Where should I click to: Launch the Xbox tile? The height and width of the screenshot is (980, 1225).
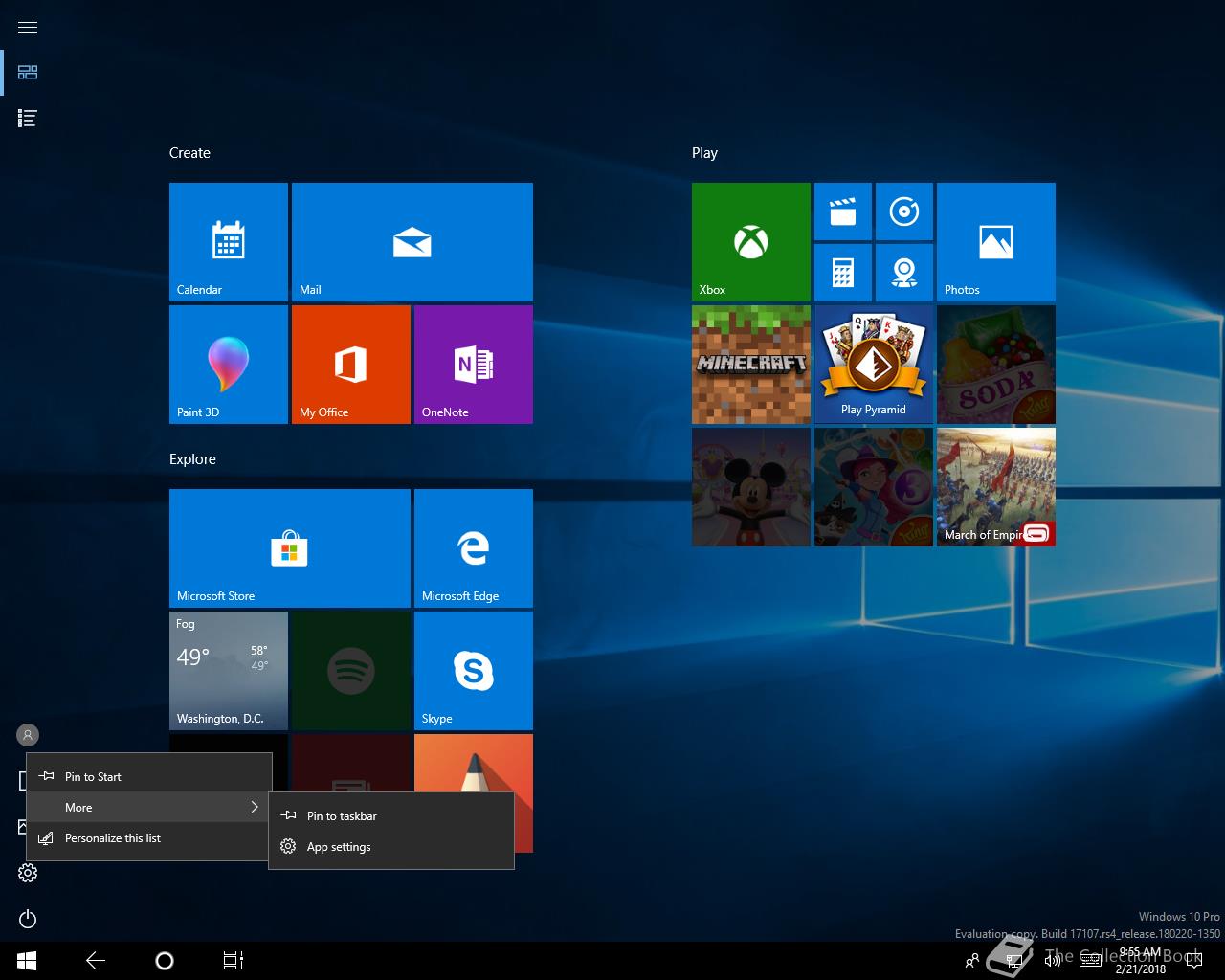[751, 242]
